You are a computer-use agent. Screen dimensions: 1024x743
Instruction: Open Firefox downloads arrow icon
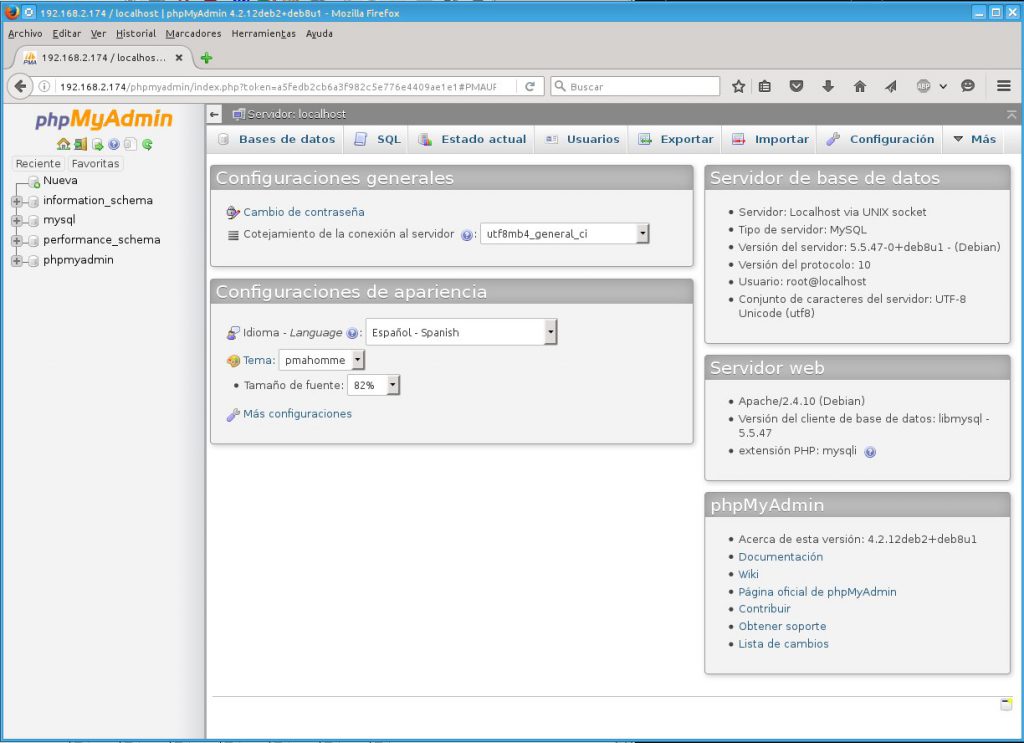coord(828,86)
